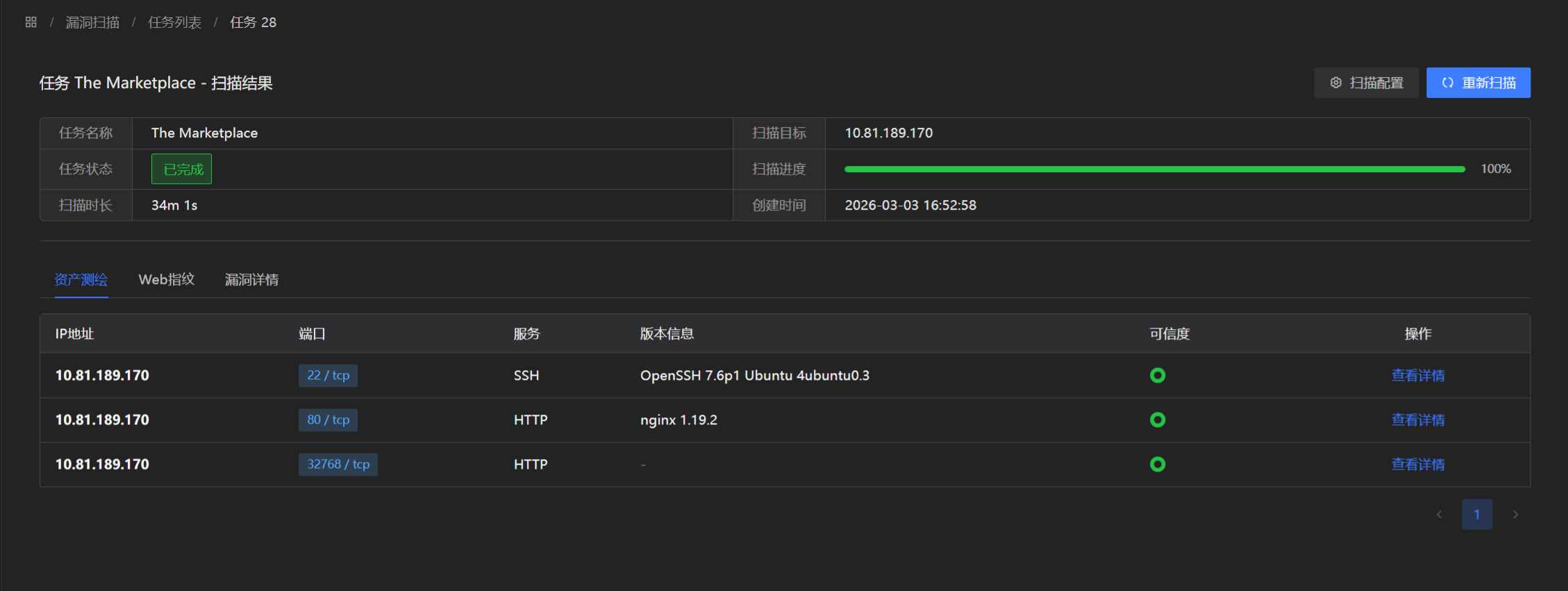Click the green confidence indicator for SSH row
The height and width of the screenshot is (591, 1568).
(x=1157, y=375)
